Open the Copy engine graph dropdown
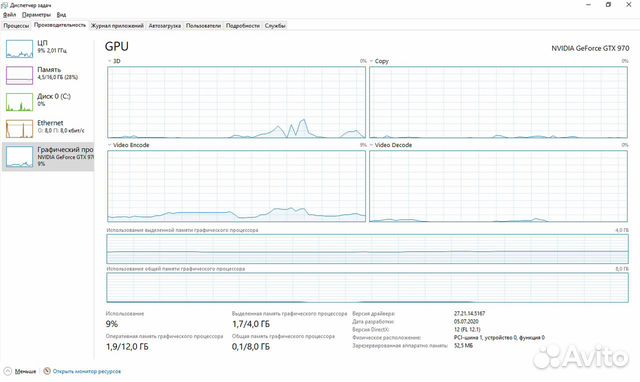 pos(371,61)
